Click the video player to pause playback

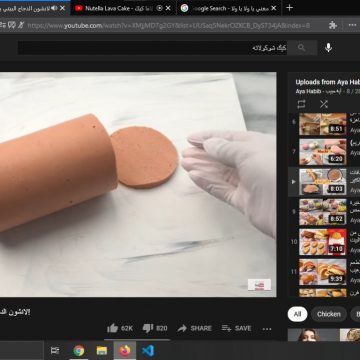coord(138,185)
